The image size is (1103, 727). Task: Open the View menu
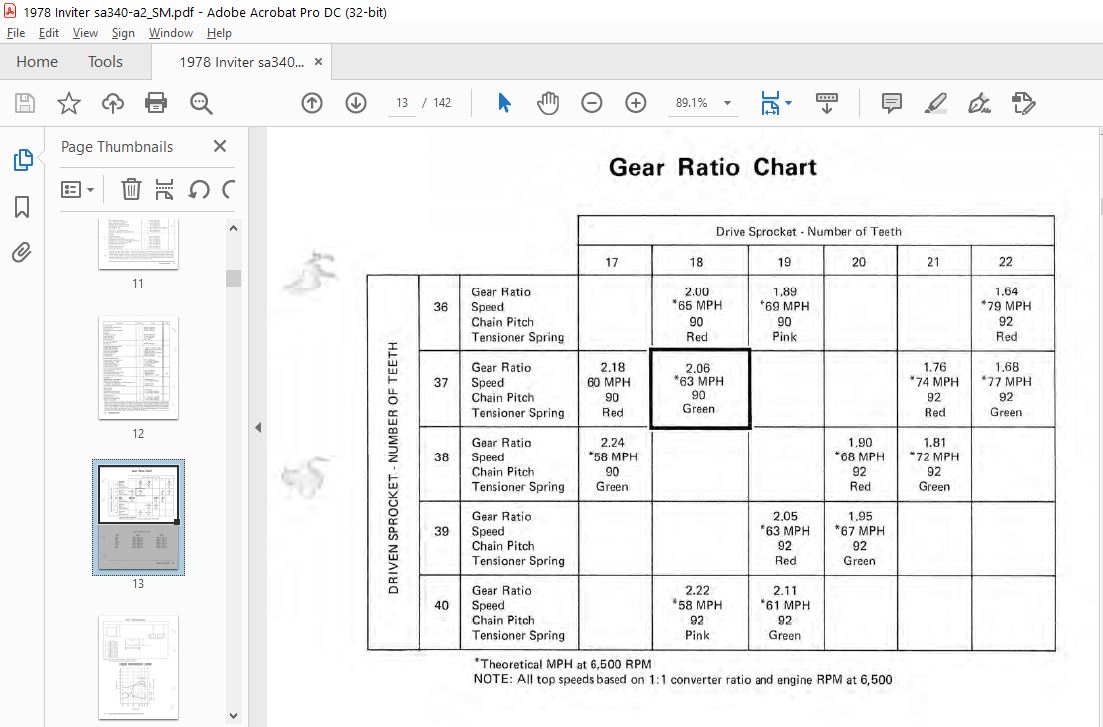tap(85, 33)
